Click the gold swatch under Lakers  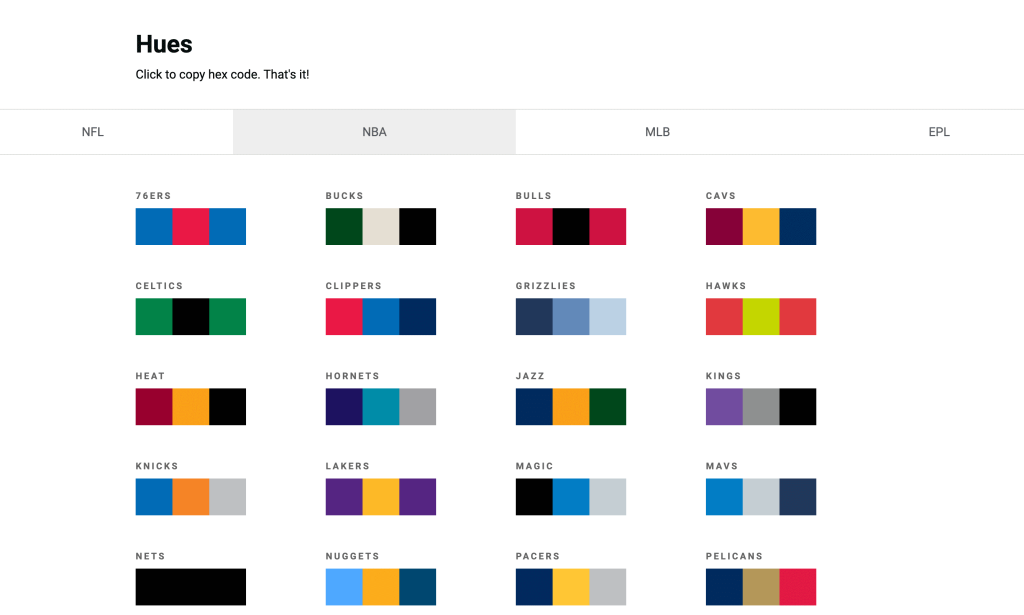(381, 497)
